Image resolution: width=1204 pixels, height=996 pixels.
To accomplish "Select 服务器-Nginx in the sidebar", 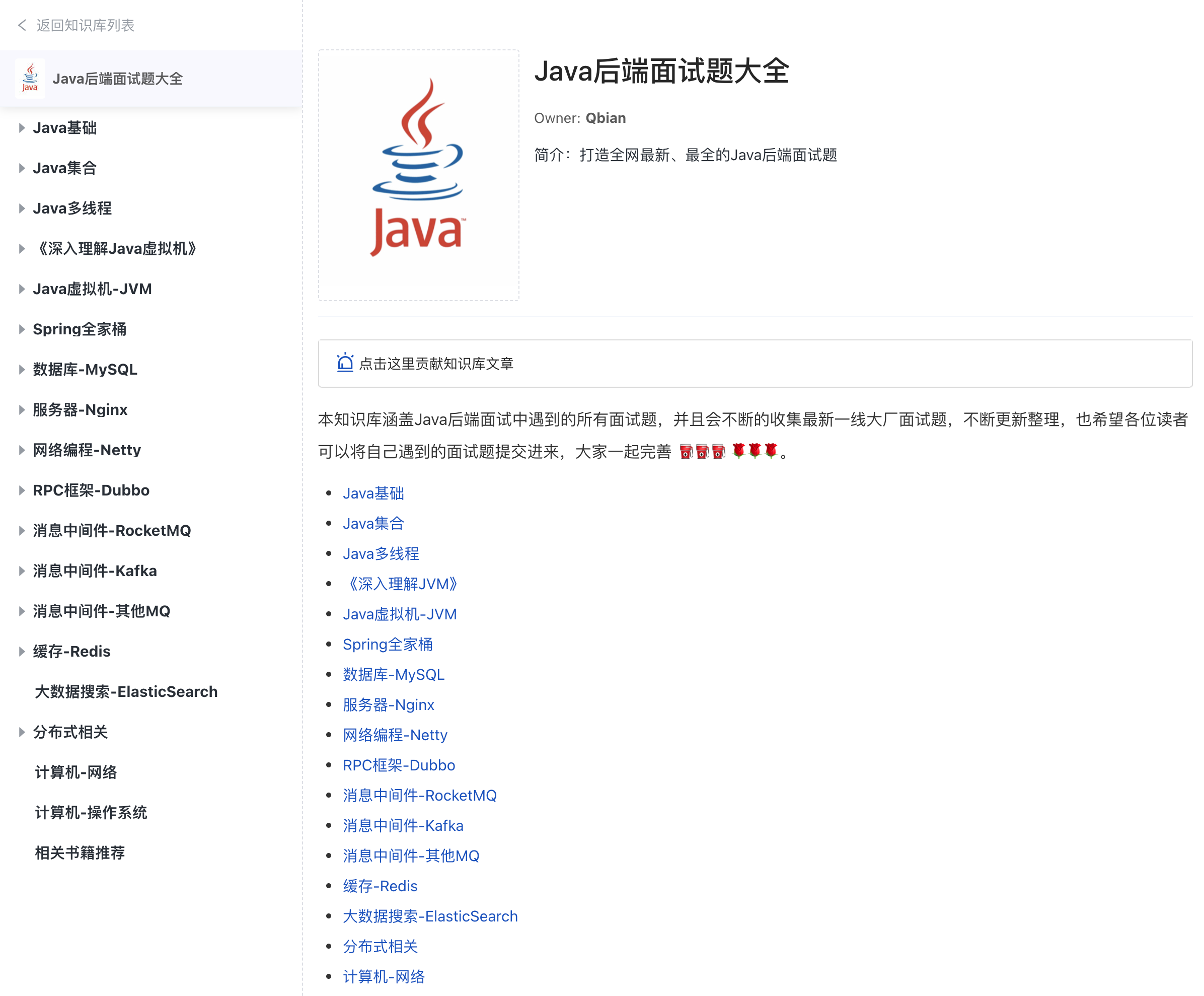I will (80, 409).
